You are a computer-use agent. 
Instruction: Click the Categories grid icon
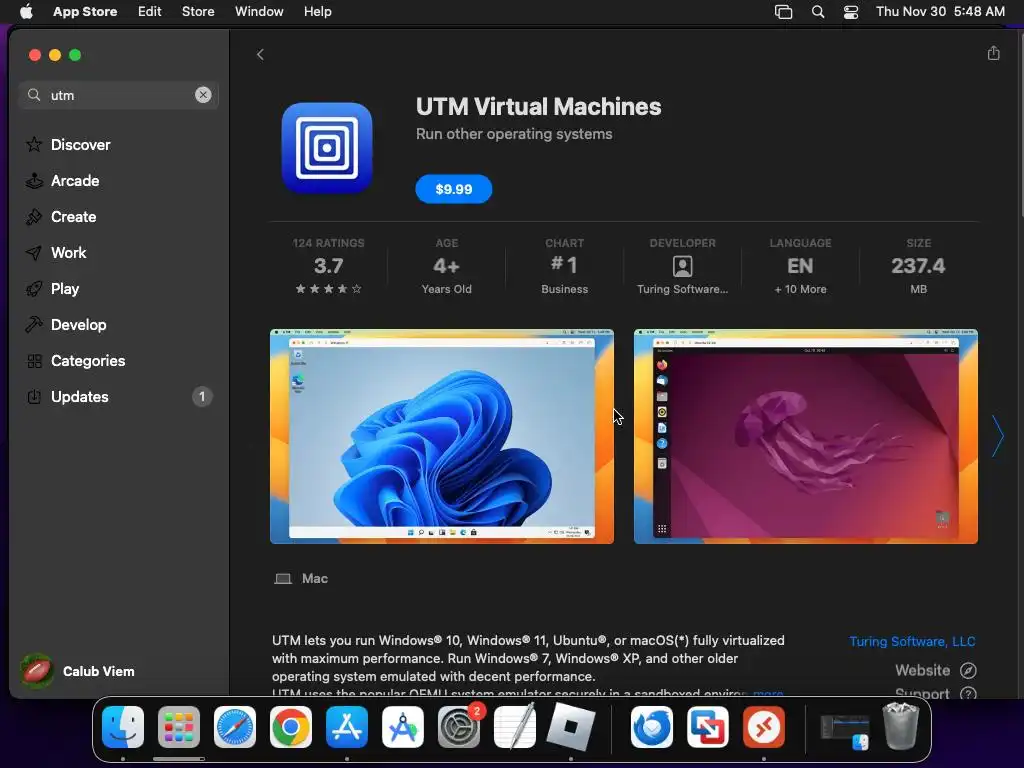34,360
